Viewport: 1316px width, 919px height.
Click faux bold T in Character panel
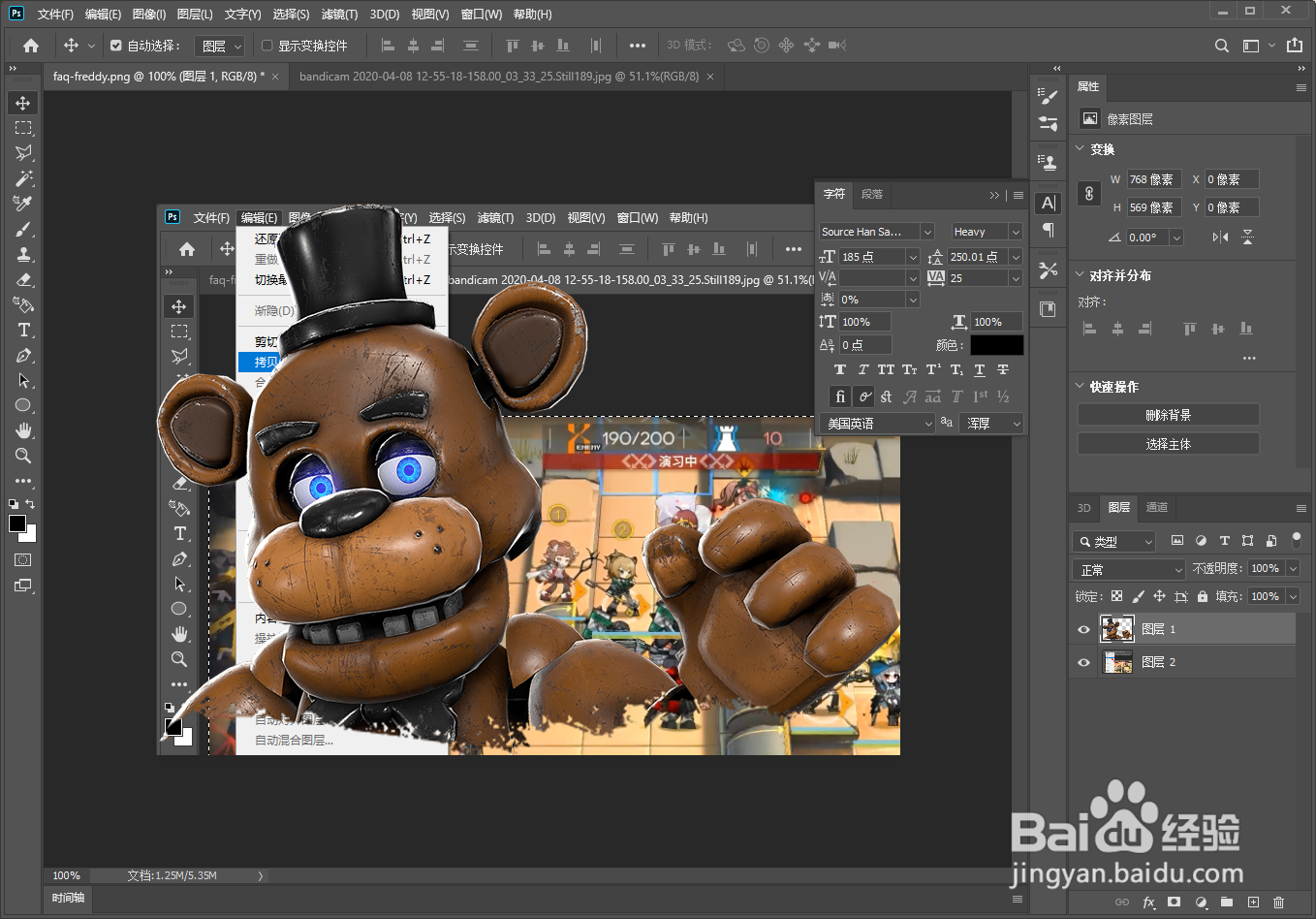pos(839,369)
